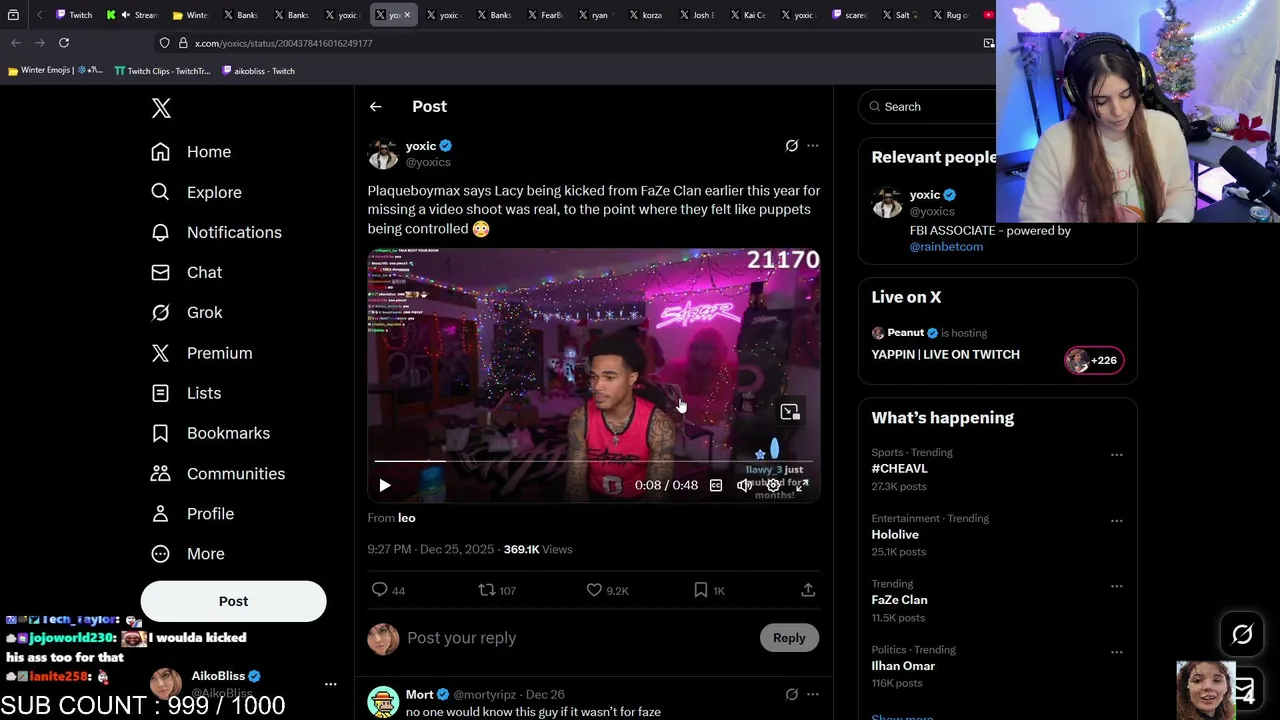Open more options for Hololive trend
The width and height of the screenshot is (1280, 720).
point(1116,521)
